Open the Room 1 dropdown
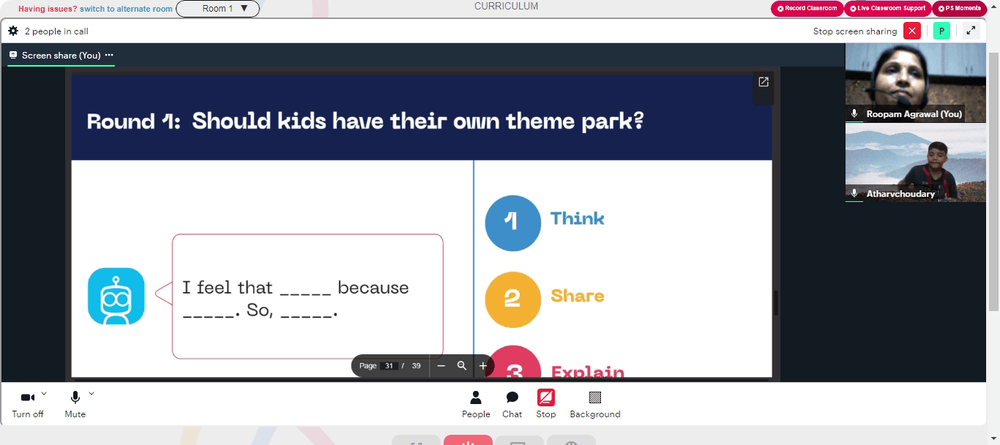 (217, 9)
